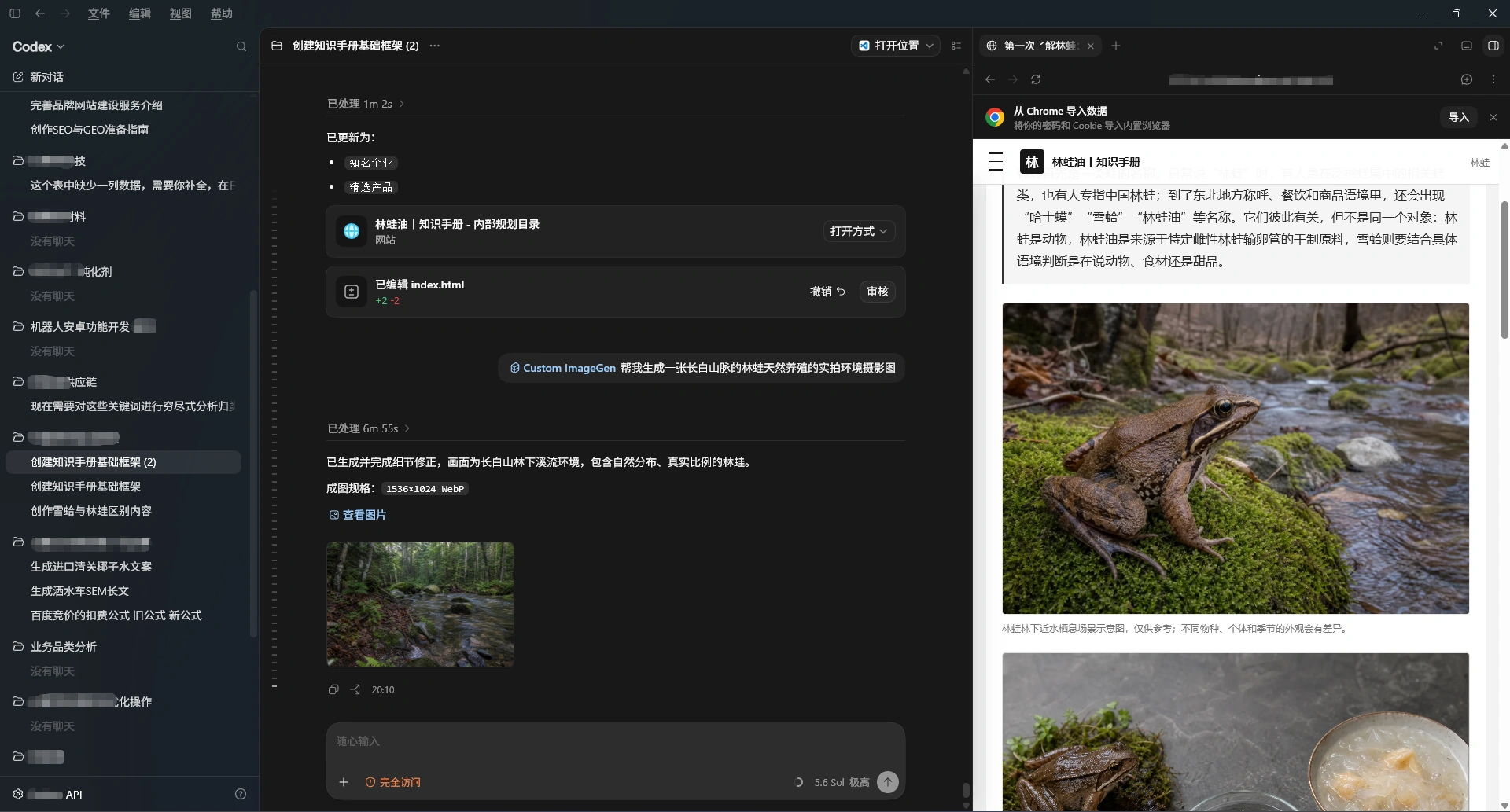Click the web page vertical scrollbar

pyautogui.click(x=1504, y=270)
